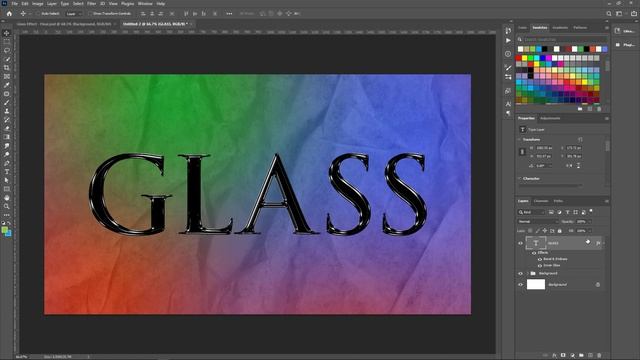Select the Pen tool
Viewport: 640px width, 360px height.
(7, 163)
